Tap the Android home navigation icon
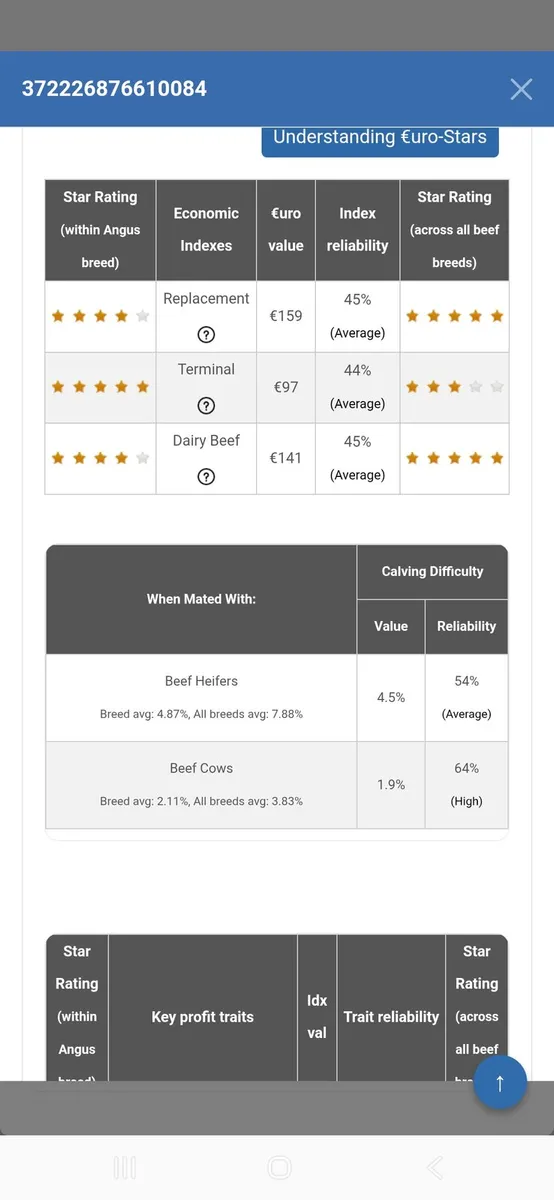The image size is (554, 1200). [x=280, y=1167]
